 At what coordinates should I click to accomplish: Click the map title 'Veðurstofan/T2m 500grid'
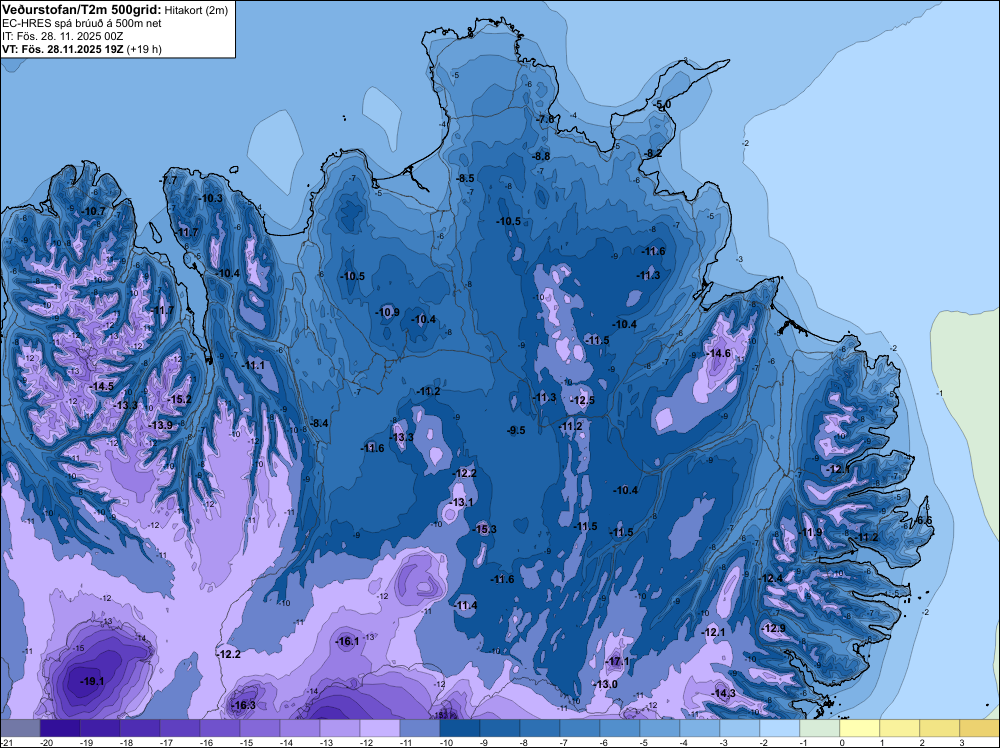[x=81, y=9]
